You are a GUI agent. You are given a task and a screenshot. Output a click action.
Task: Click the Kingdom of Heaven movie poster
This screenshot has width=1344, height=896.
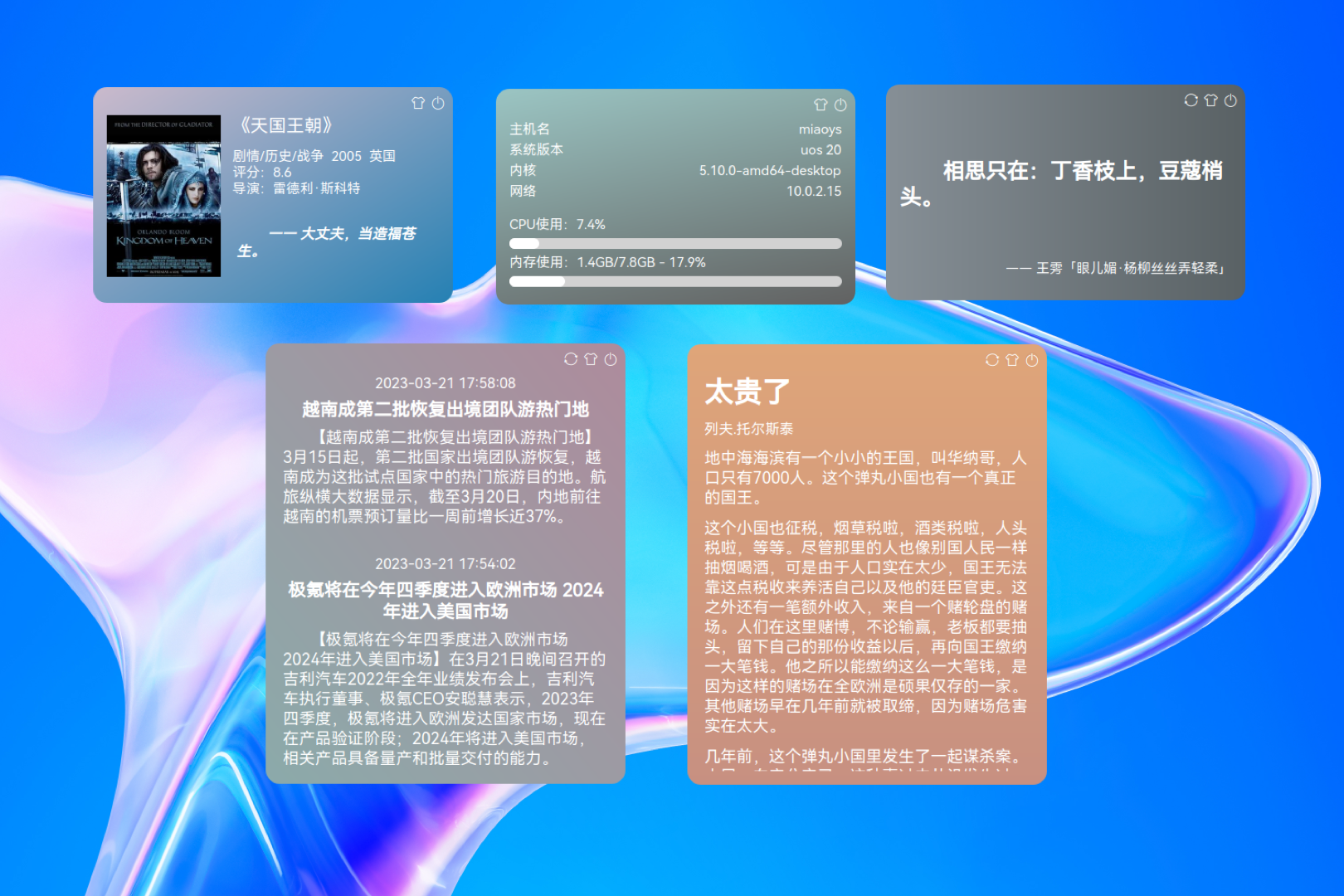coord(163,196)
